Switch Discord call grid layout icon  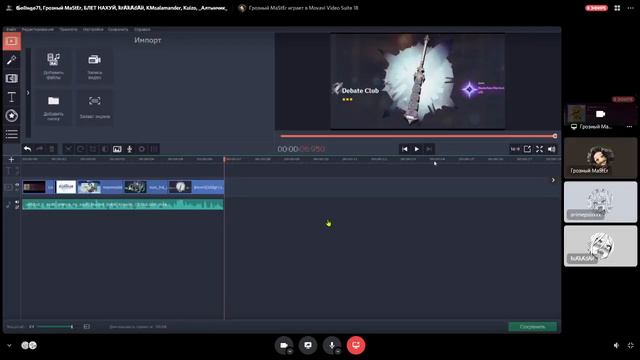point(617,8)
